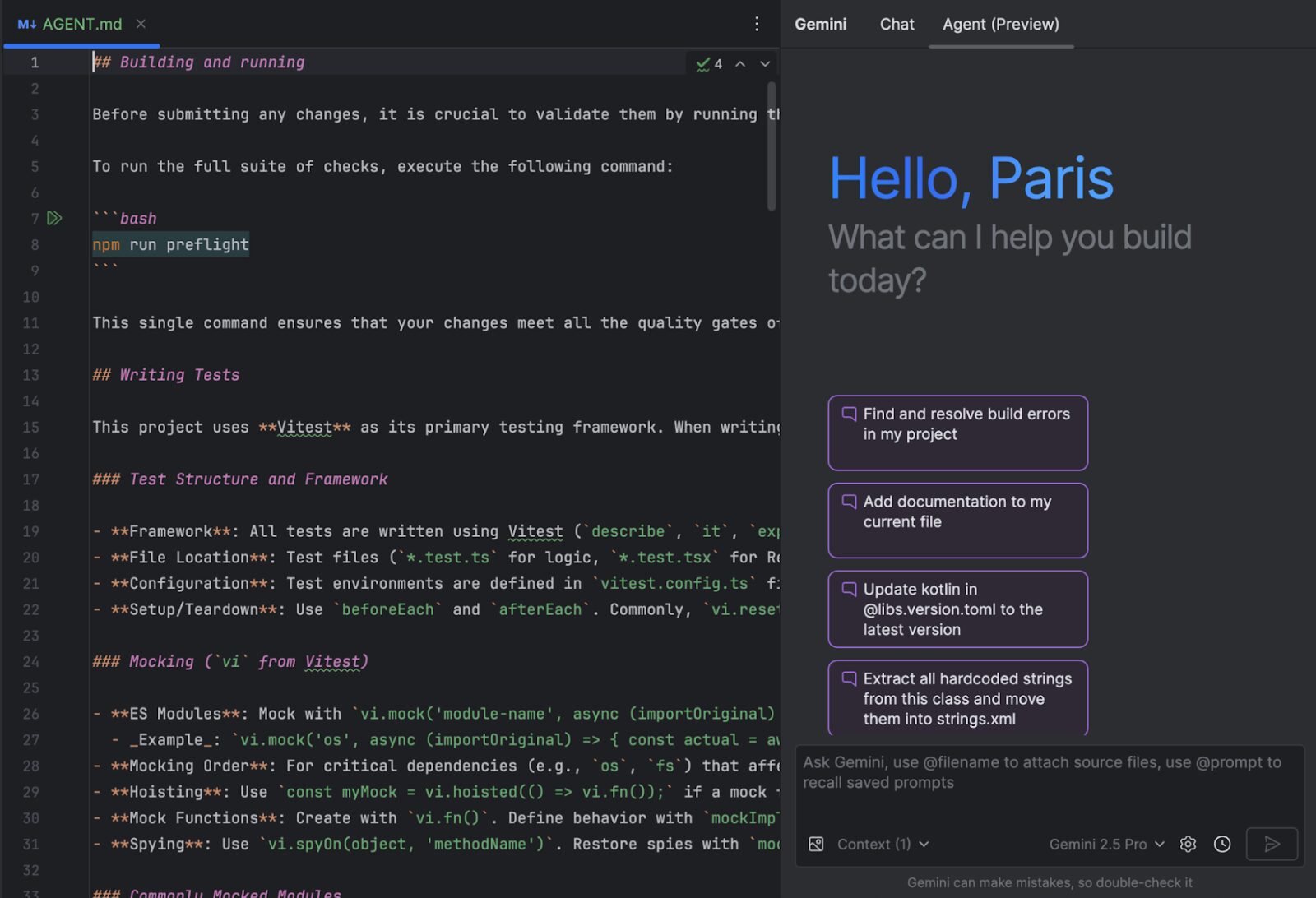The height and width of the screenshot is (898, 1316).
Task: Choose 'Add documentation to my current file' suggestion
Action: [957, 521]
